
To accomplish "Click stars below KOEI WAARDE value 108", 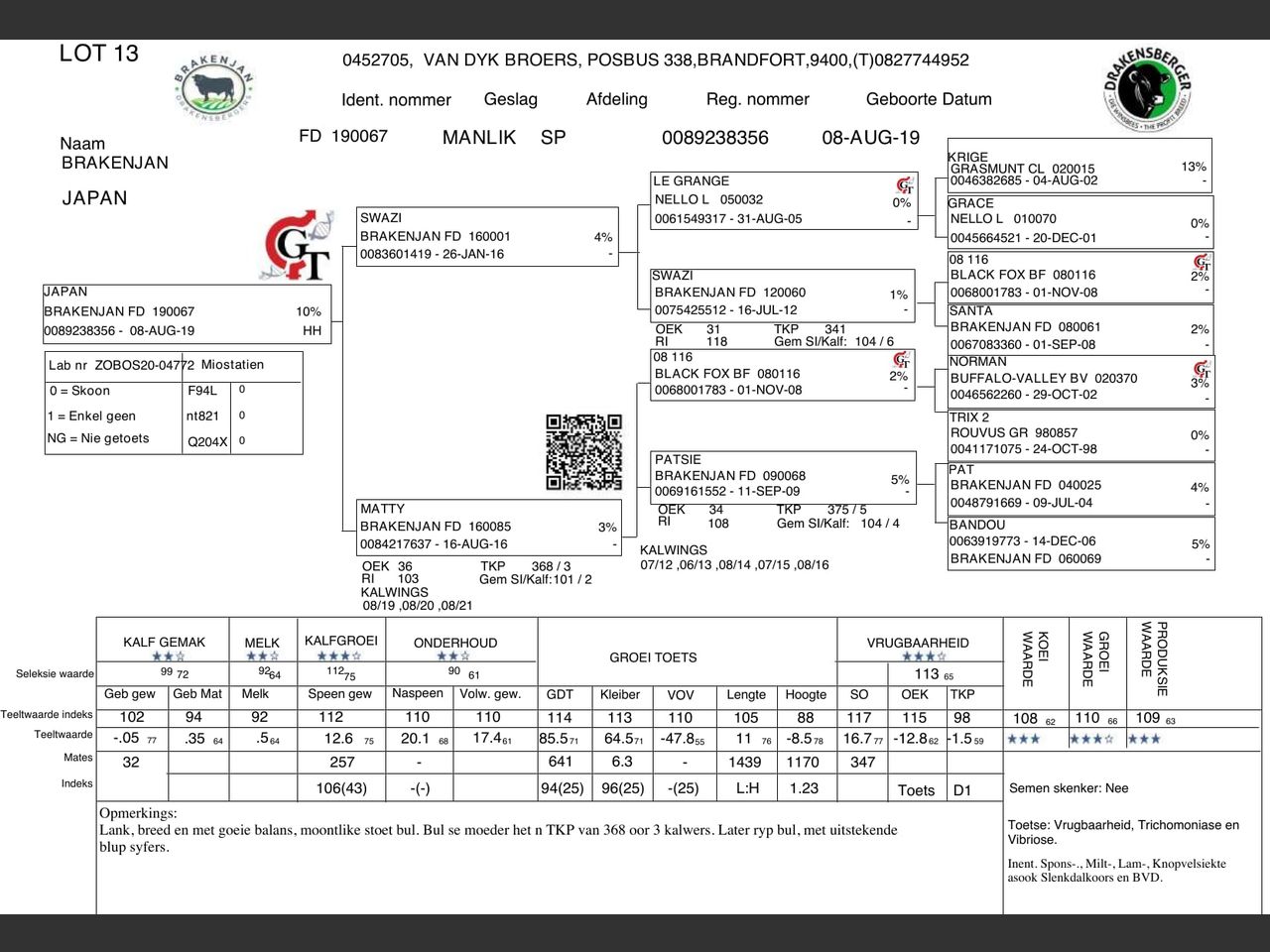I will point(1024,739).
